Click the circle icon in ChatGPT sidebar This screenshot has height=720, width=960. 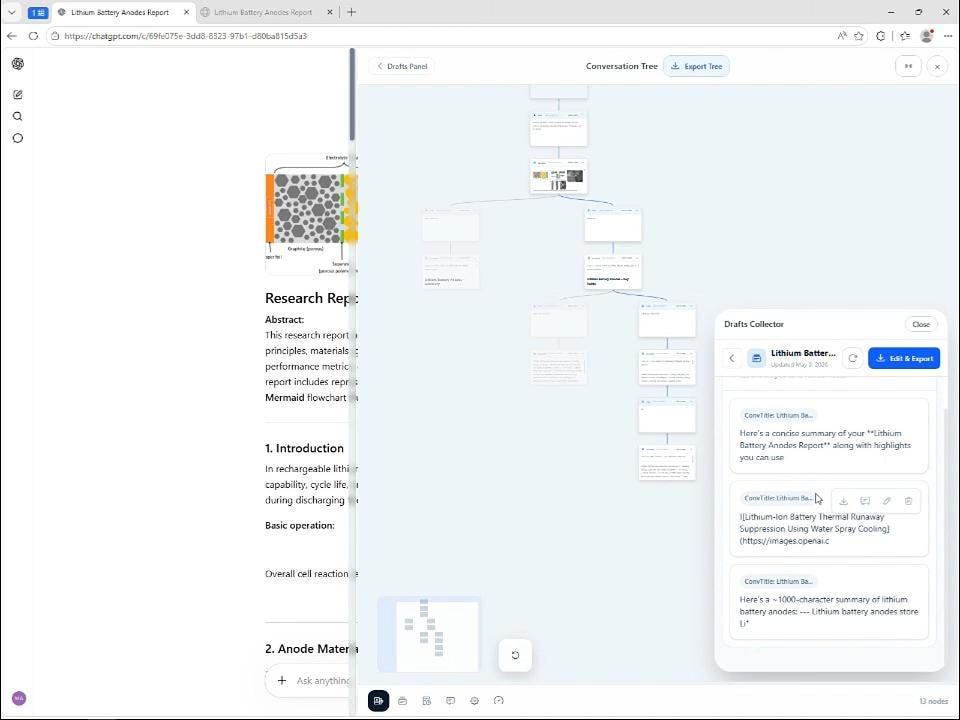click(x=18, y=138)
